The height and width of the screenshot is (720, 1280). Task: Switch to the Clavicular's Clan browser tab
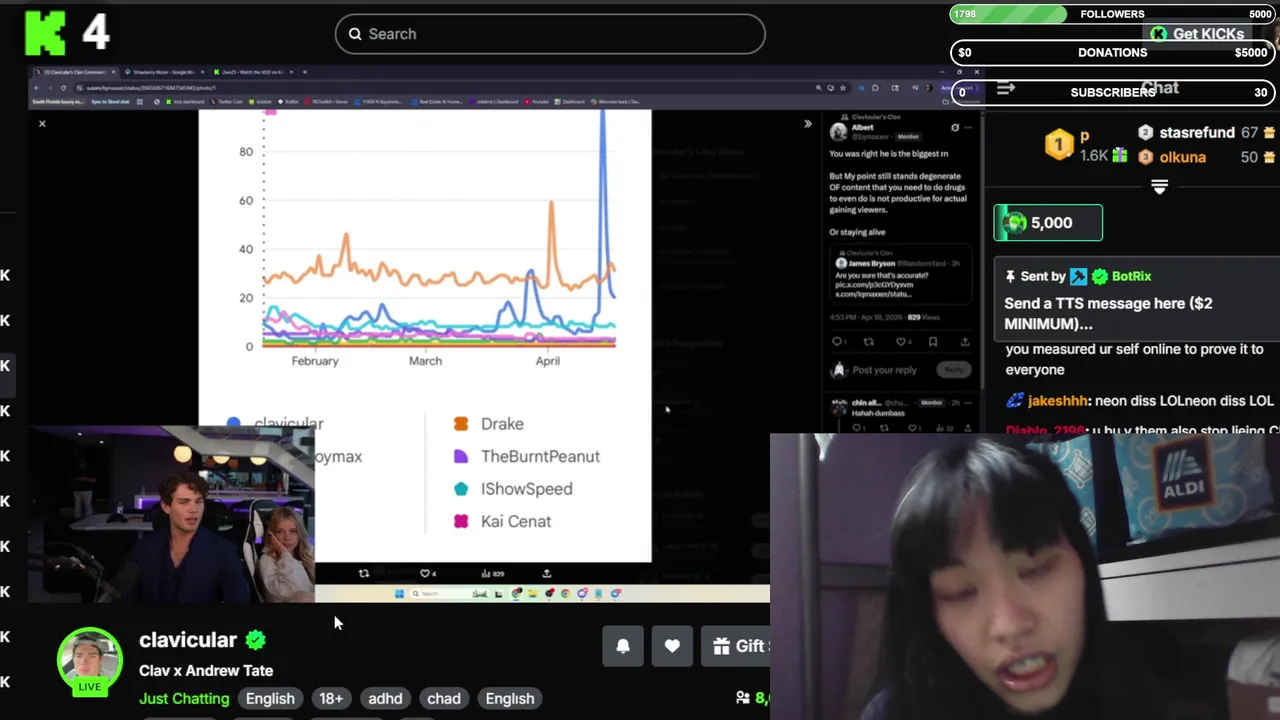(x=75, y=72)
